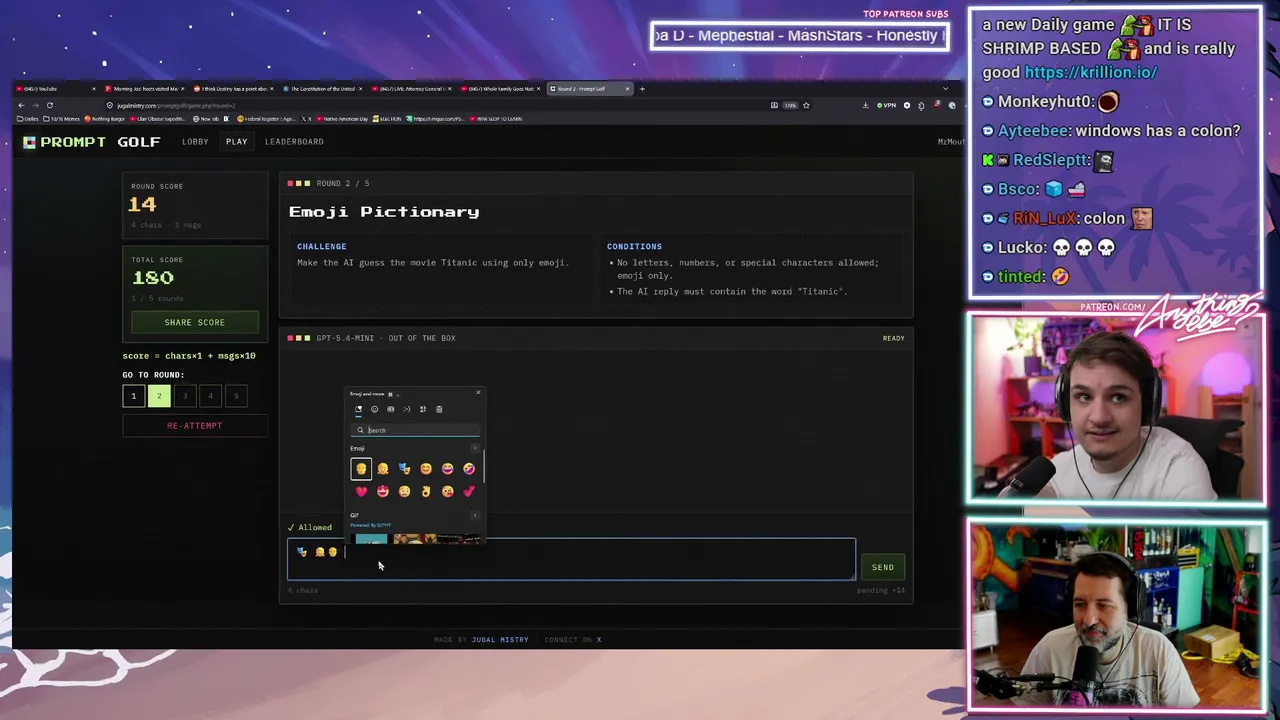Open the Play nav item
This screenshot has width=1280, height=720.
[x=236, y=142]
